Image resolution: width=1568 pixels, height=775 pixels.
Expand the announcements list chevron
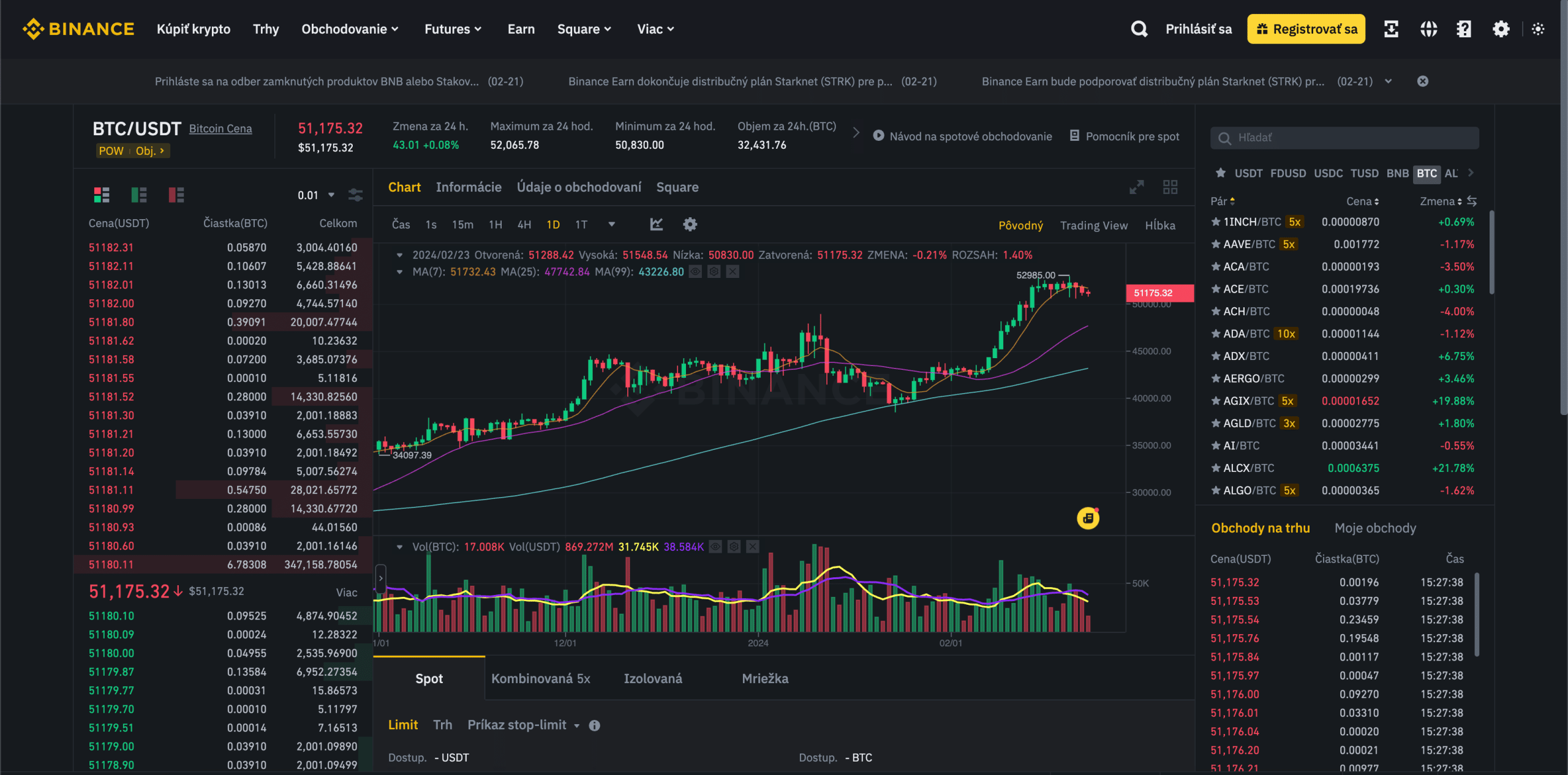1389,81
